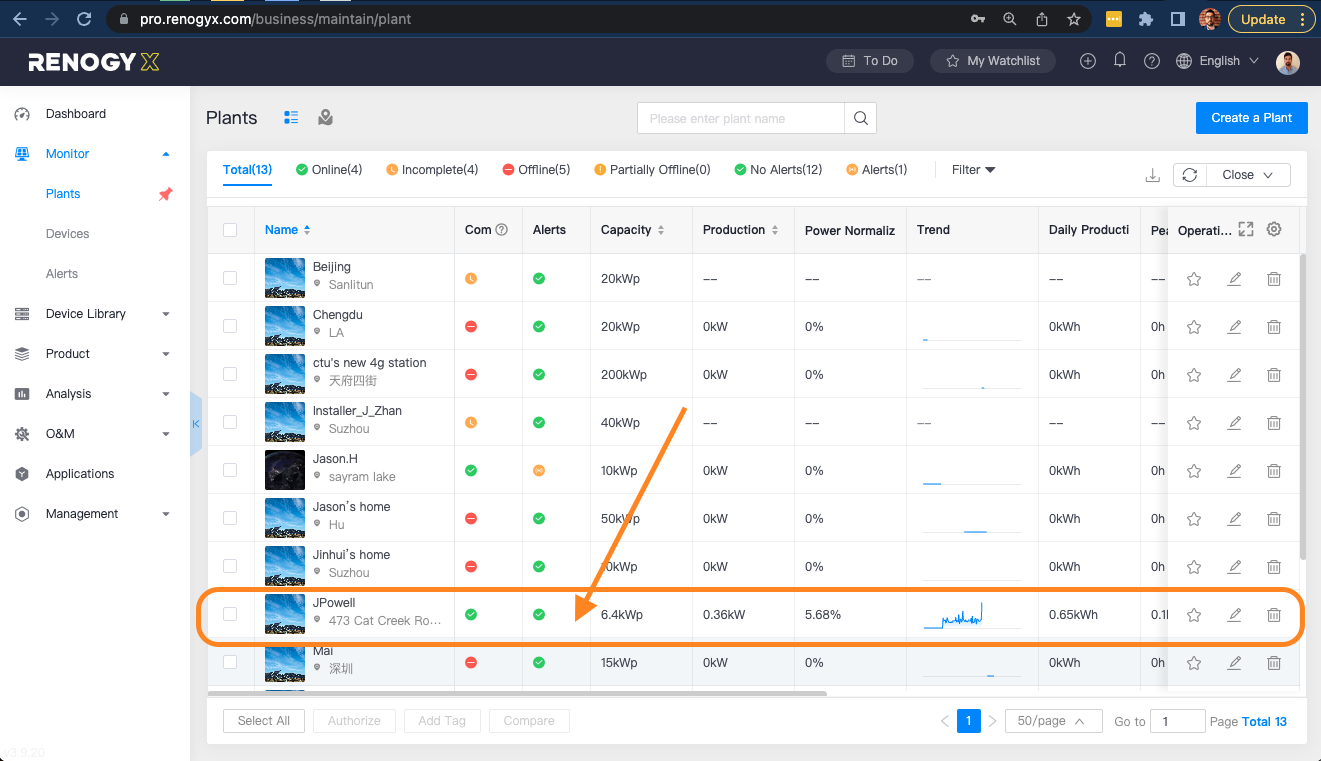1321x761 pixels.
Task: Open the Filter dropdown
Action: pos(973,170)
